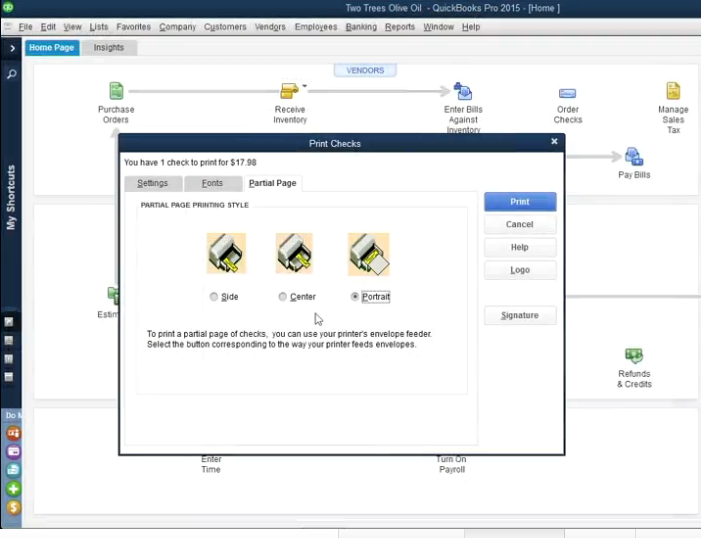Open the Edit menu
Image resolution: width=701 pixels, height=538 pixels.
pos(48,27)
